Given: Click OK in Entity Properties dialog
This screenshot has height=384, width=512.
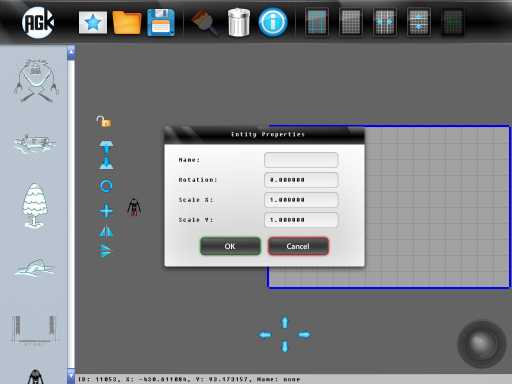Looking at the screenshot, I should (230, 246).
